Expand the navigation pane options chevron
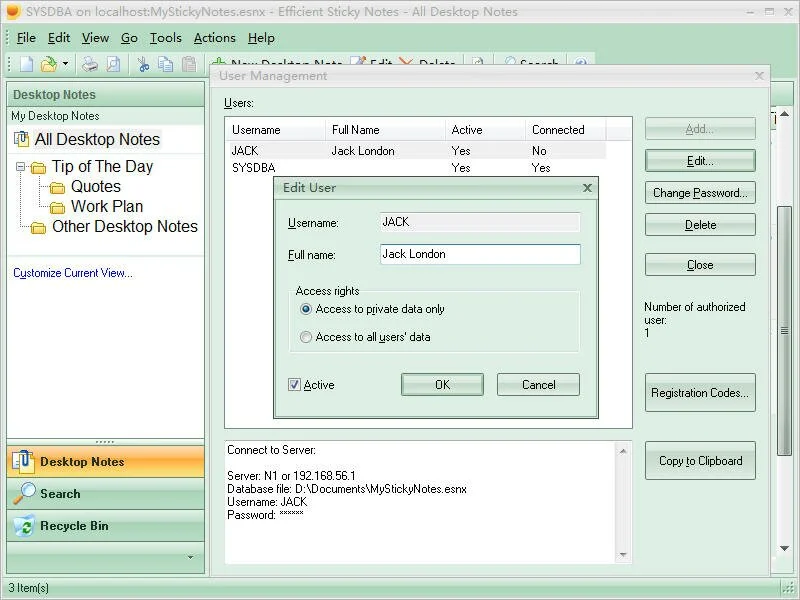 190,557
